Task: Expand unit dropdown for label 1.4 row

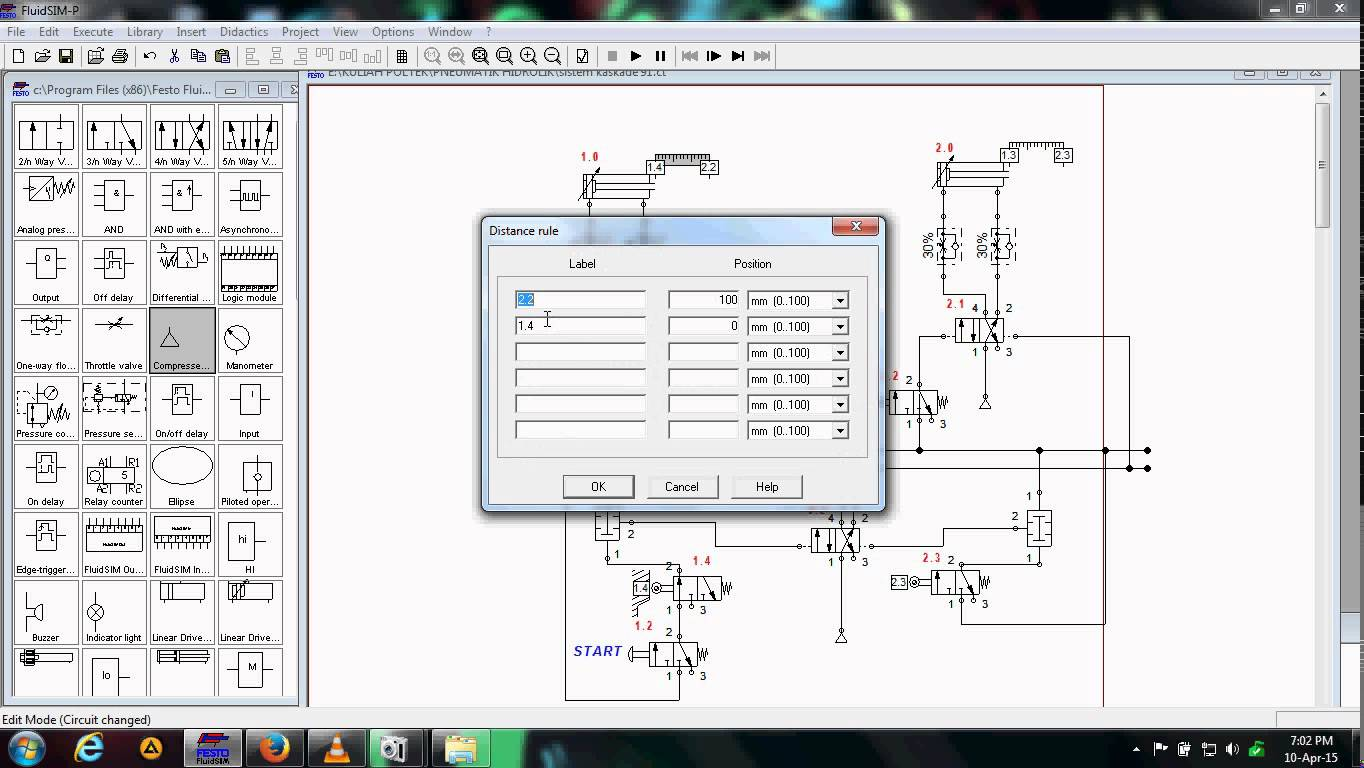Action: pyautogui.click(x=840, y=327)
